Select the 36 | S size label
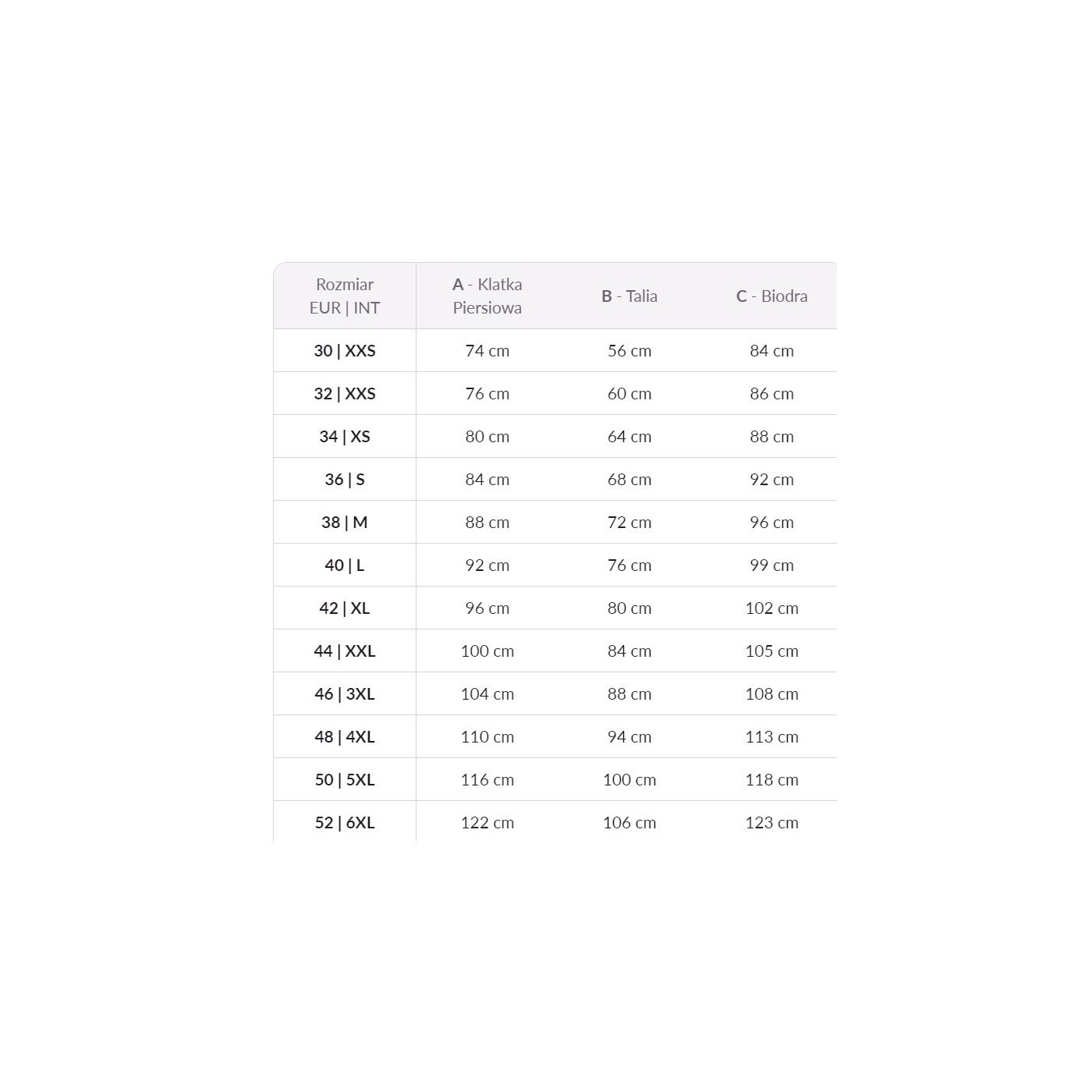The width and height of the screenshot is (1092, 1092). (345, 480)
